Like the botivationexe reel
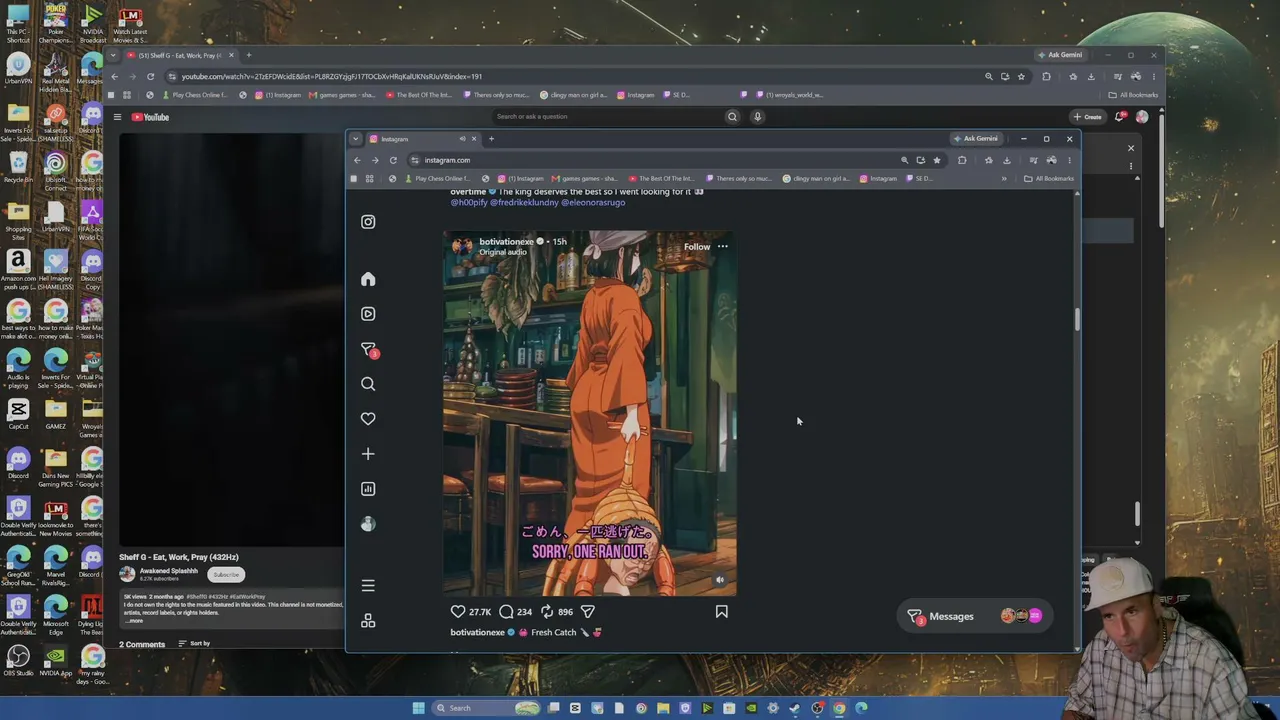Screen dimensions: 1280x720 [458, 611]
